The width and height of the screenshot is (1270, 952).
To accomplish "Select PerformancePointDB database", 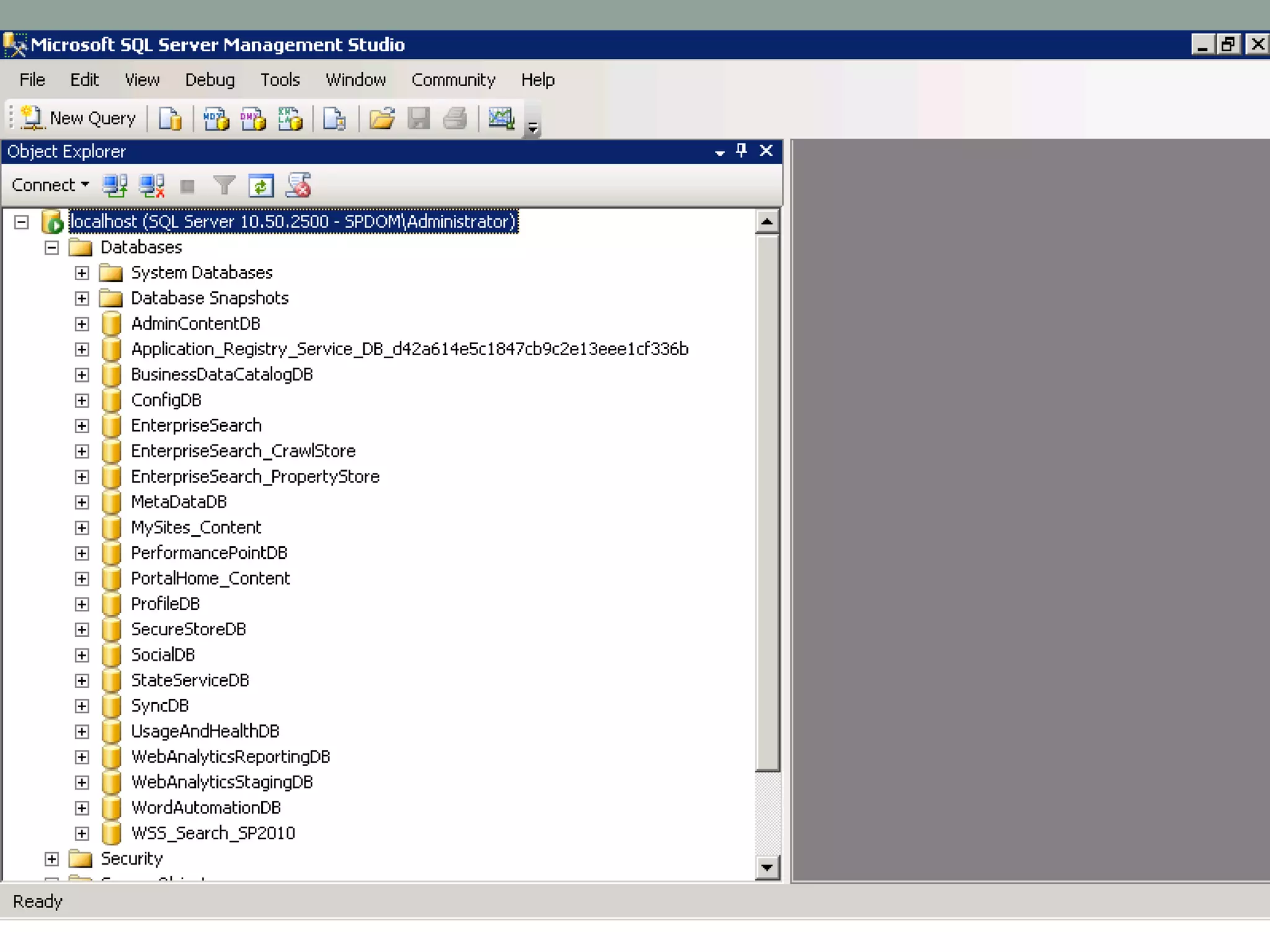I will (x=209, y=553).
